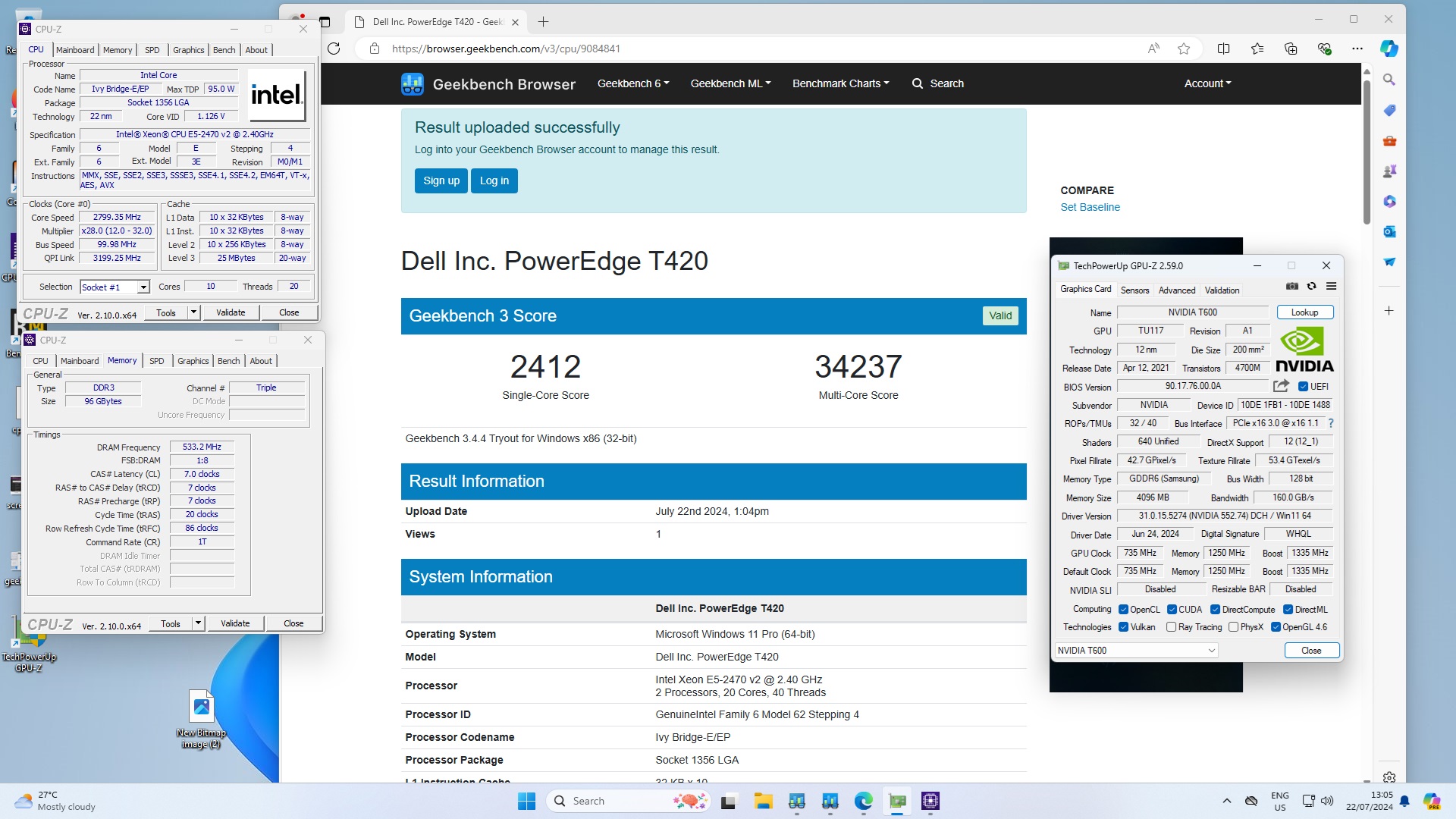
Task: Follow the Set Baseline link
Action: pos(1090,207)
